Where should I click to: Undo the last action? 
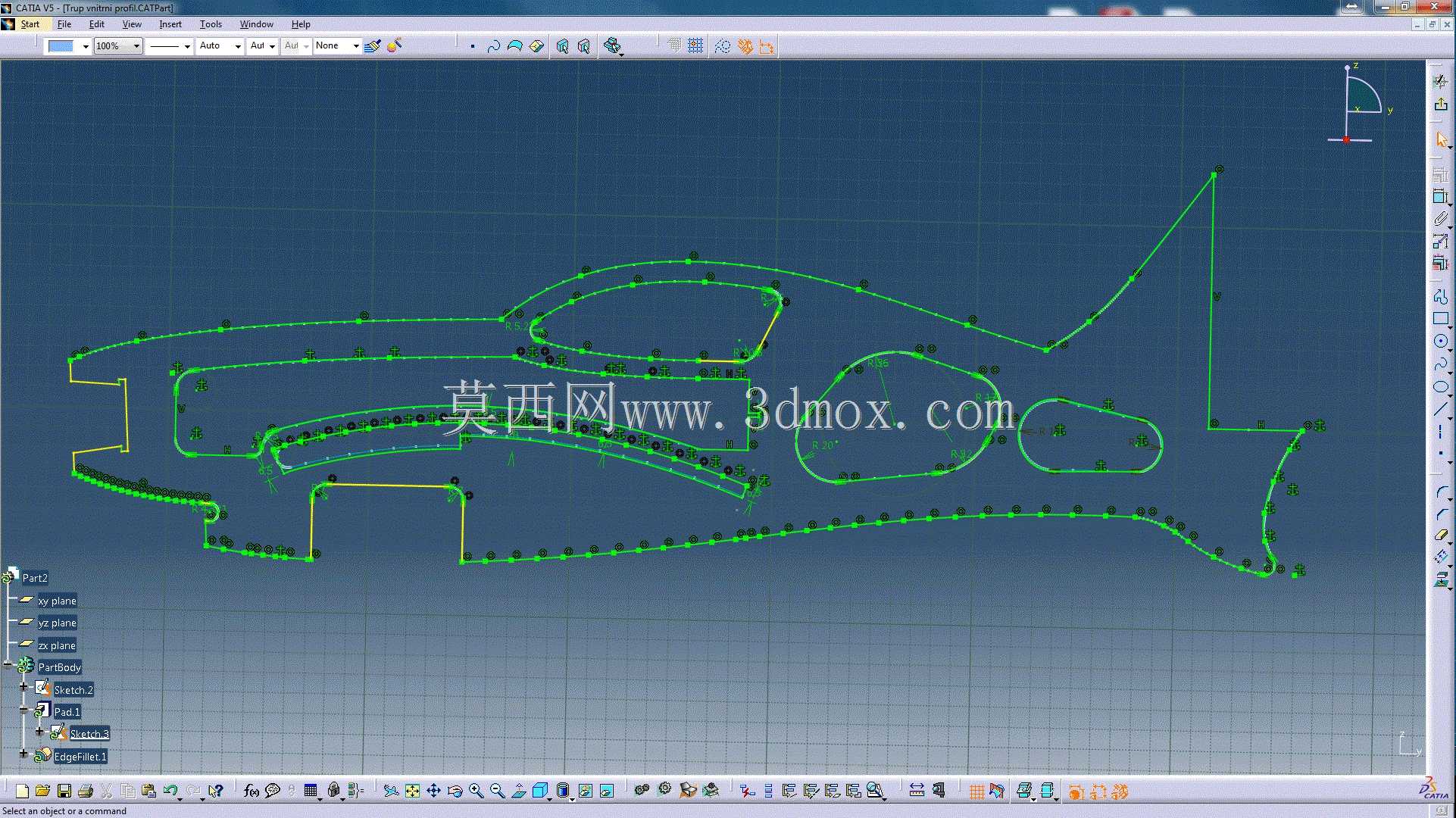pos(170,791)
